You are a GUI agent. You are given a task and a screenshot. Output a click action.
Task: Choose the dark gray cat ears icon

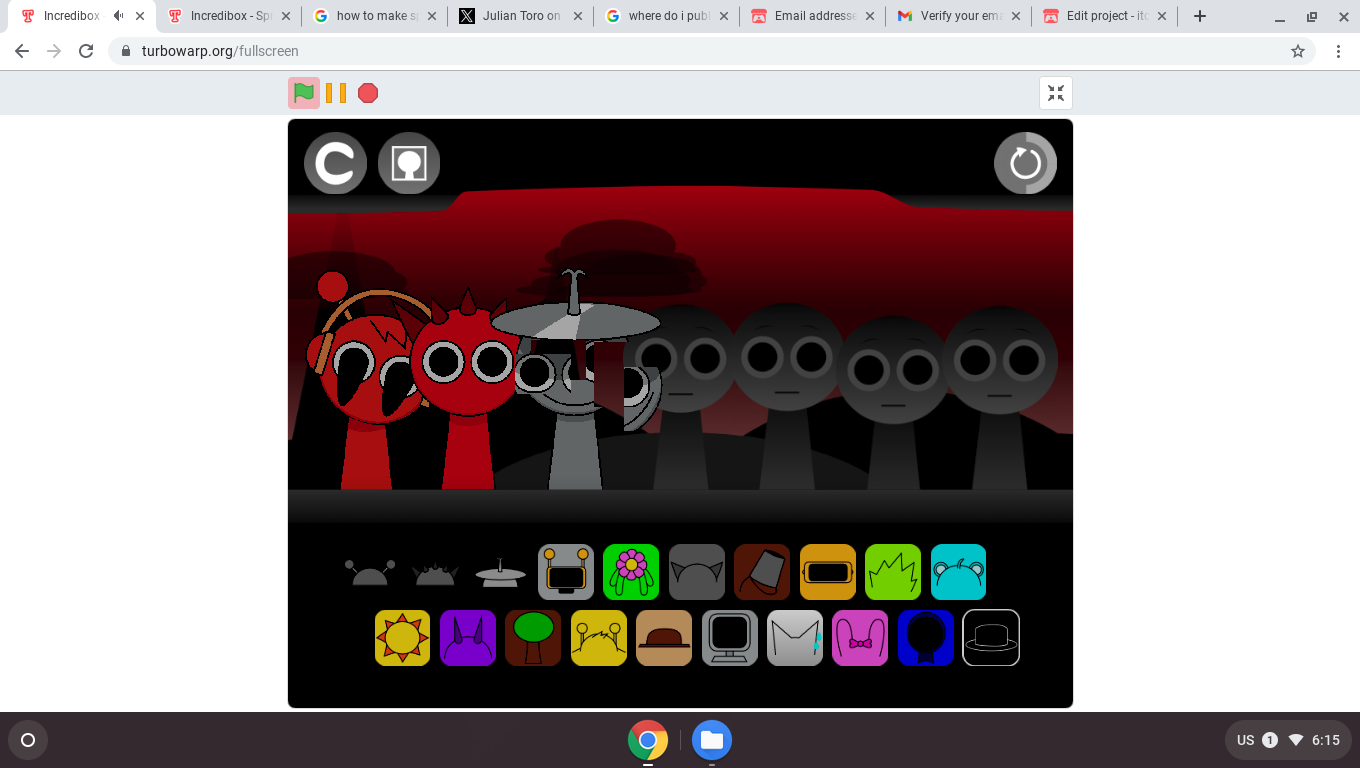(697, 572)
